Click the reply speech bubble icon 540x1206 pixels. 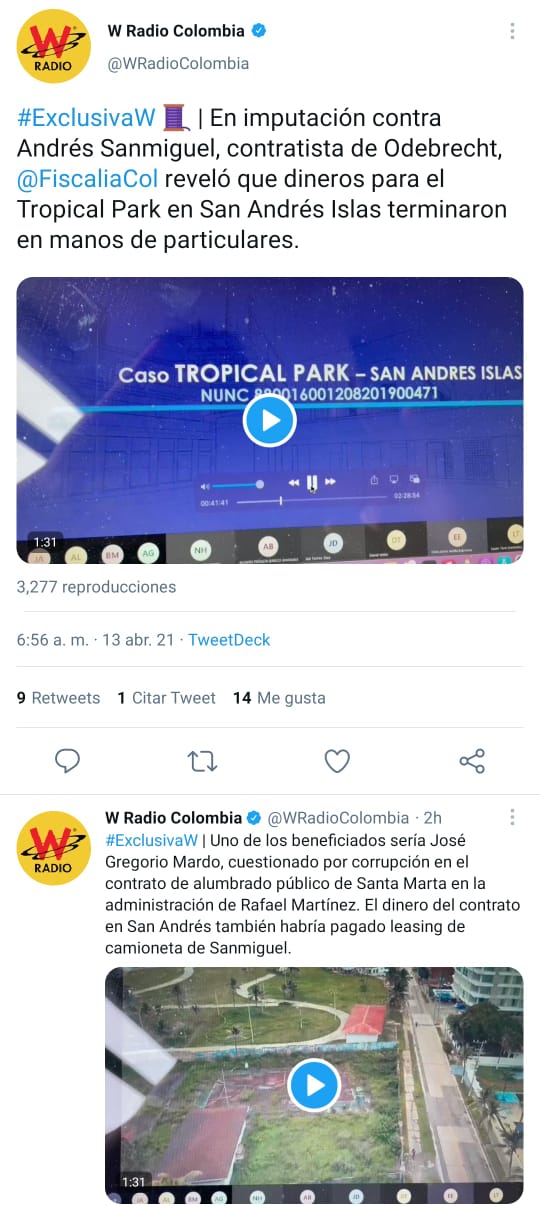click(x=67, y=761)
